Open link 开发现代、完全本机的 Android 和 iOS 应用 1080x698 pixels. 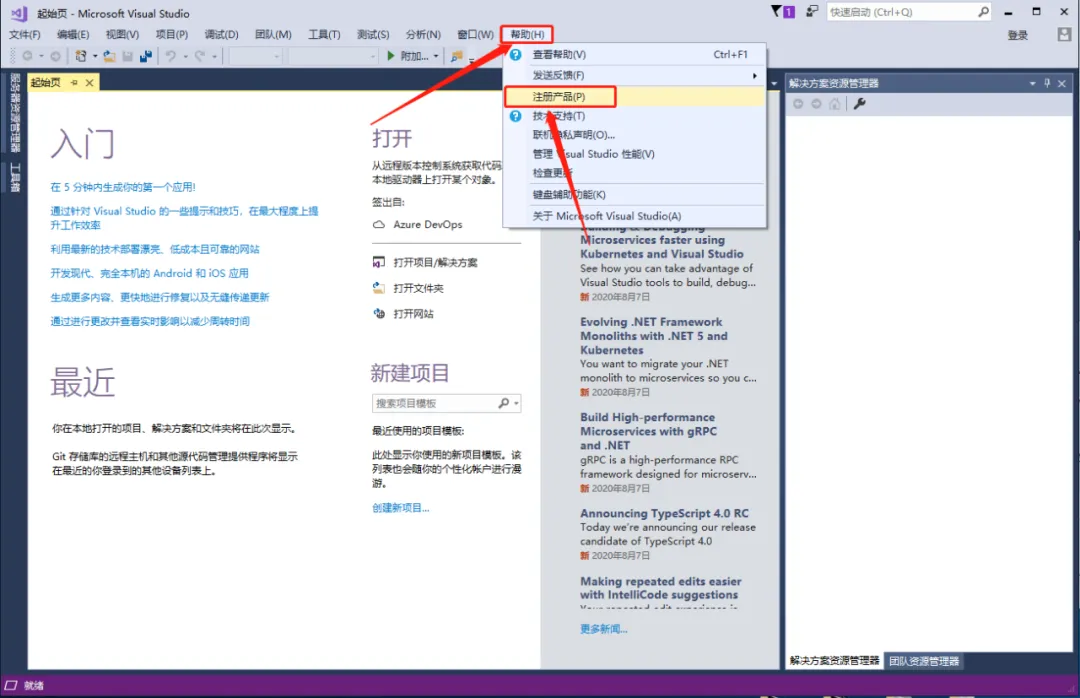(149, 273)
